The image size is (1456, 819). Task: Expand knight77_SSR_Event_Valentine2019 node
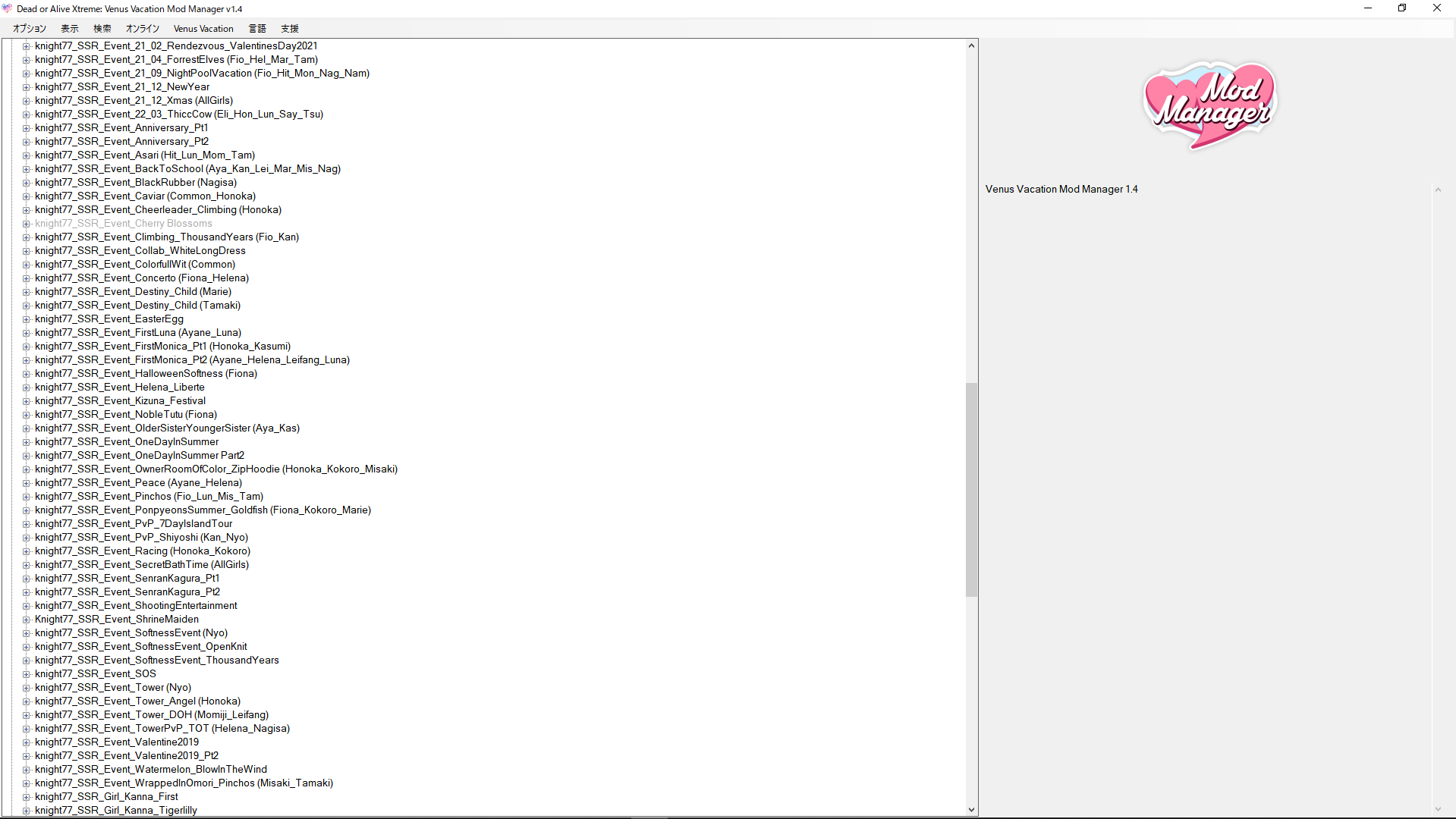click(x=26, y=742)
